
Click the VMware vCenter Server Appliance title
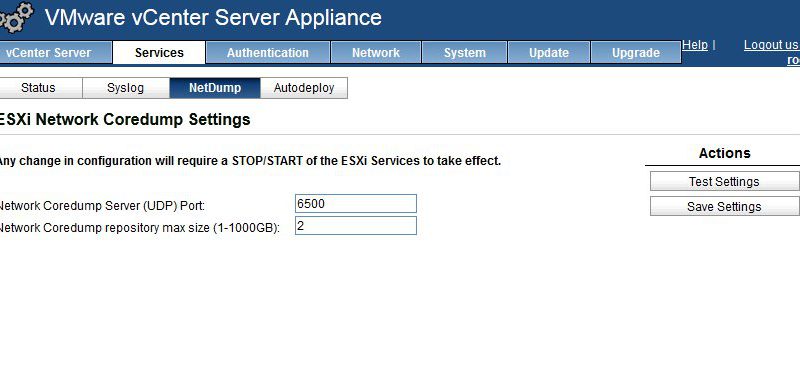point(213,17)
